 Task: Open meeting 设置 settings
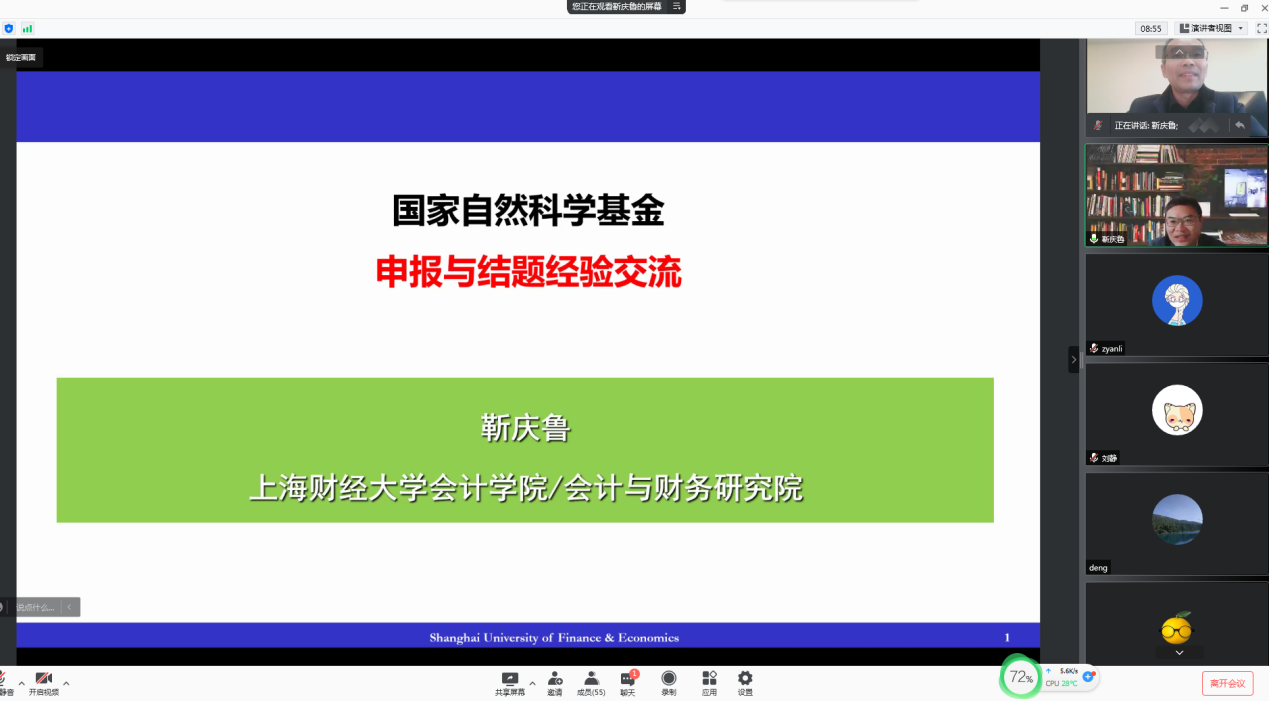pyautogui.click(x=744, y=684)
